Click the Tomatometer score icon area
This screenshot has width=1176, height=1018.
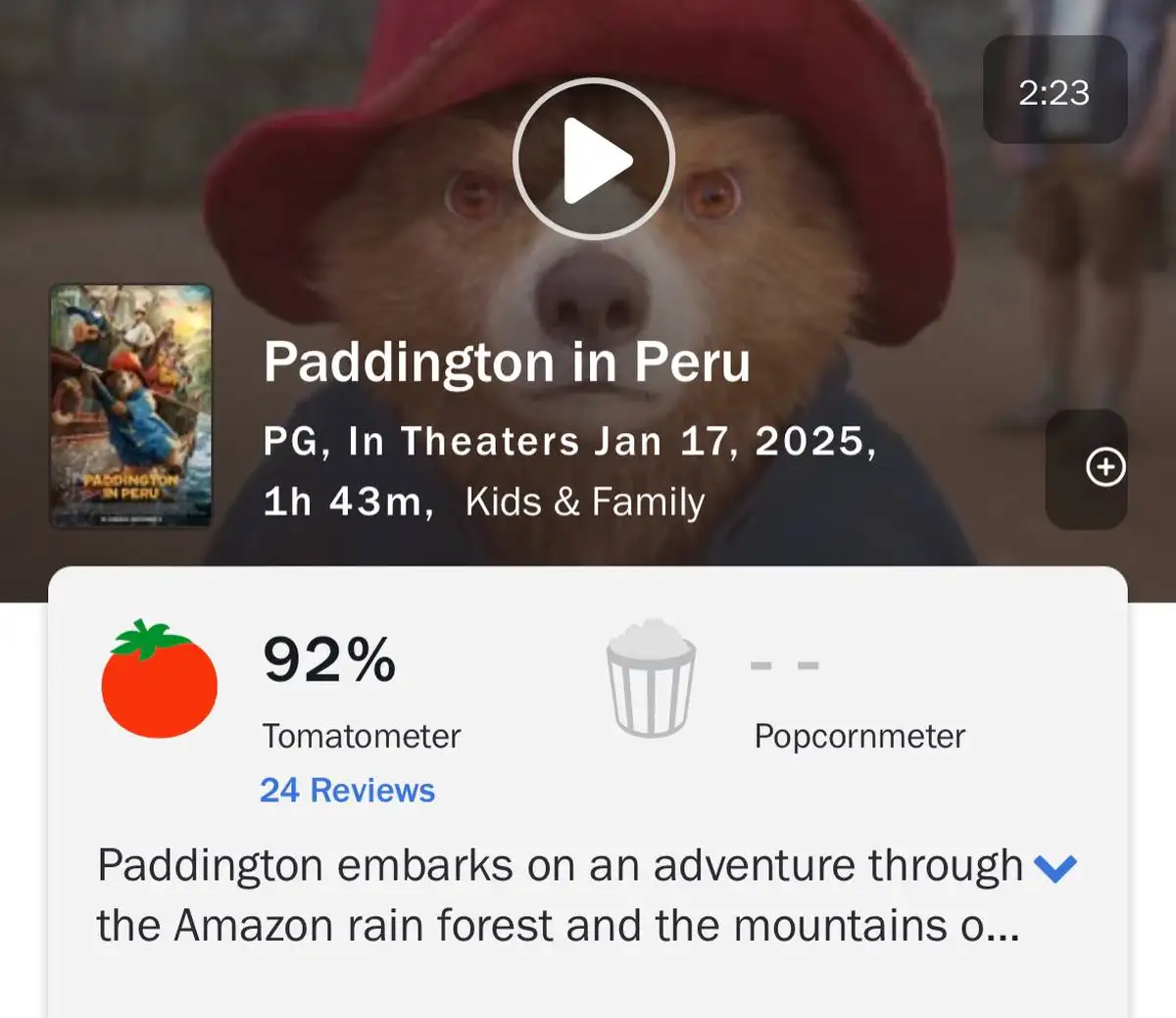point(159,684)
